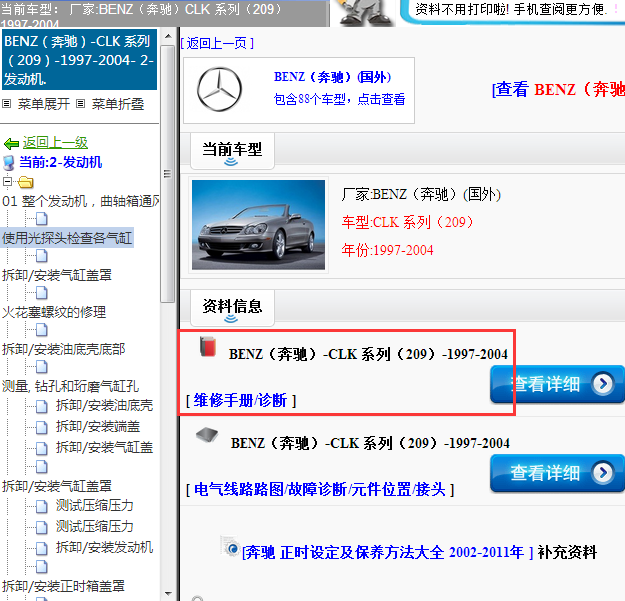Click the 当前:2-发动机 computer icon

click(x=8, y=163)
